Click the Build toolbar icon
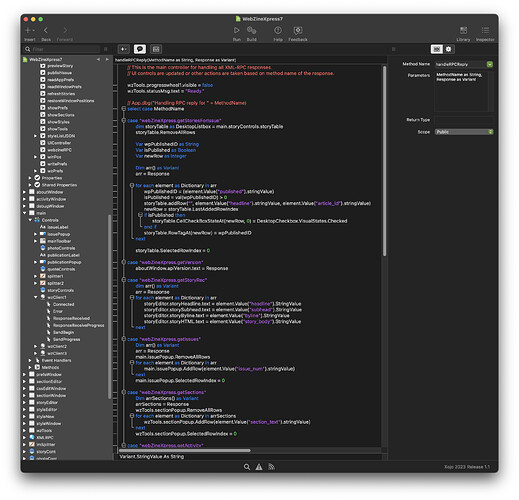This screenshot has height=500, width=519. click(251, 30)
